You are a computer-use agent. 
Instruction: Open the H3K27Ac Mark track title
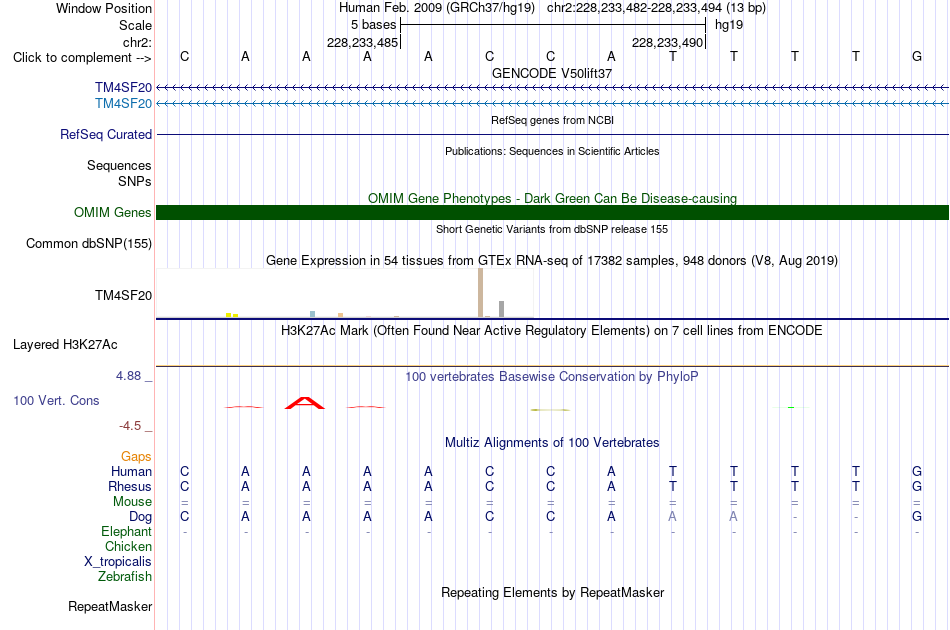(x=552, y=331)
